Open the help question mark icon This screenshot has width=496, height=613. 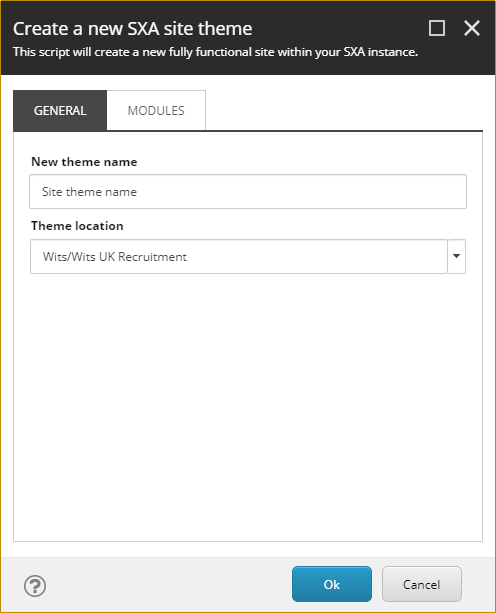35,586
